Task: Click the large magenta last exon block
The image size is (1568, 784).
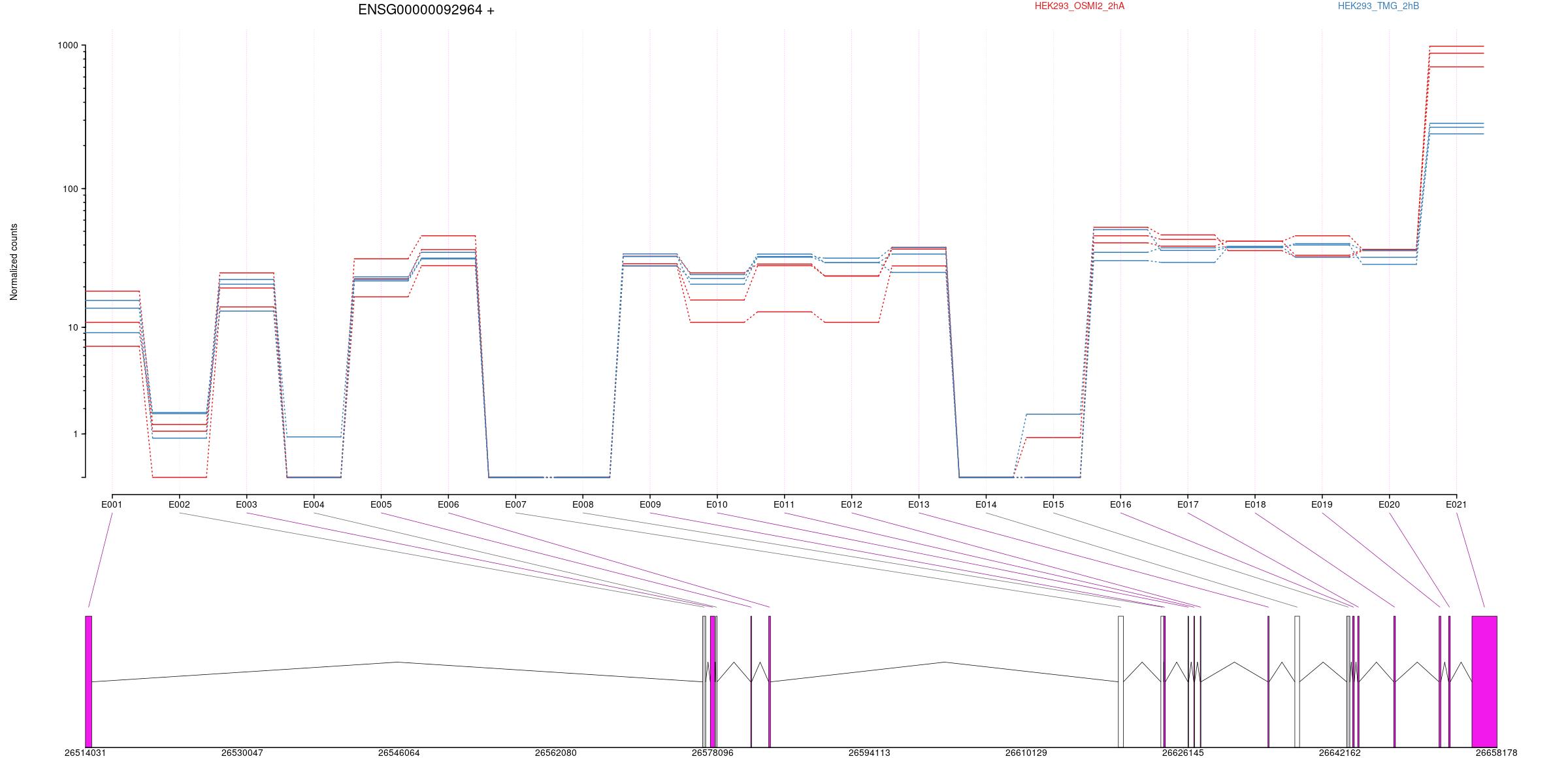Action: point(1484,681)
